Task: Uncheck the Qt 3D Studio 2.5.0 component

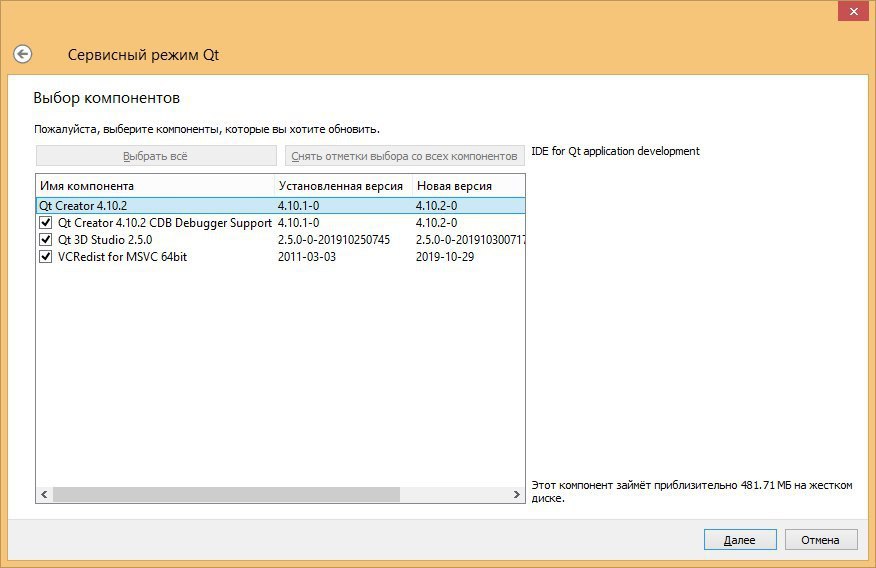Action: pyautogui.click(x=46, y=240)
